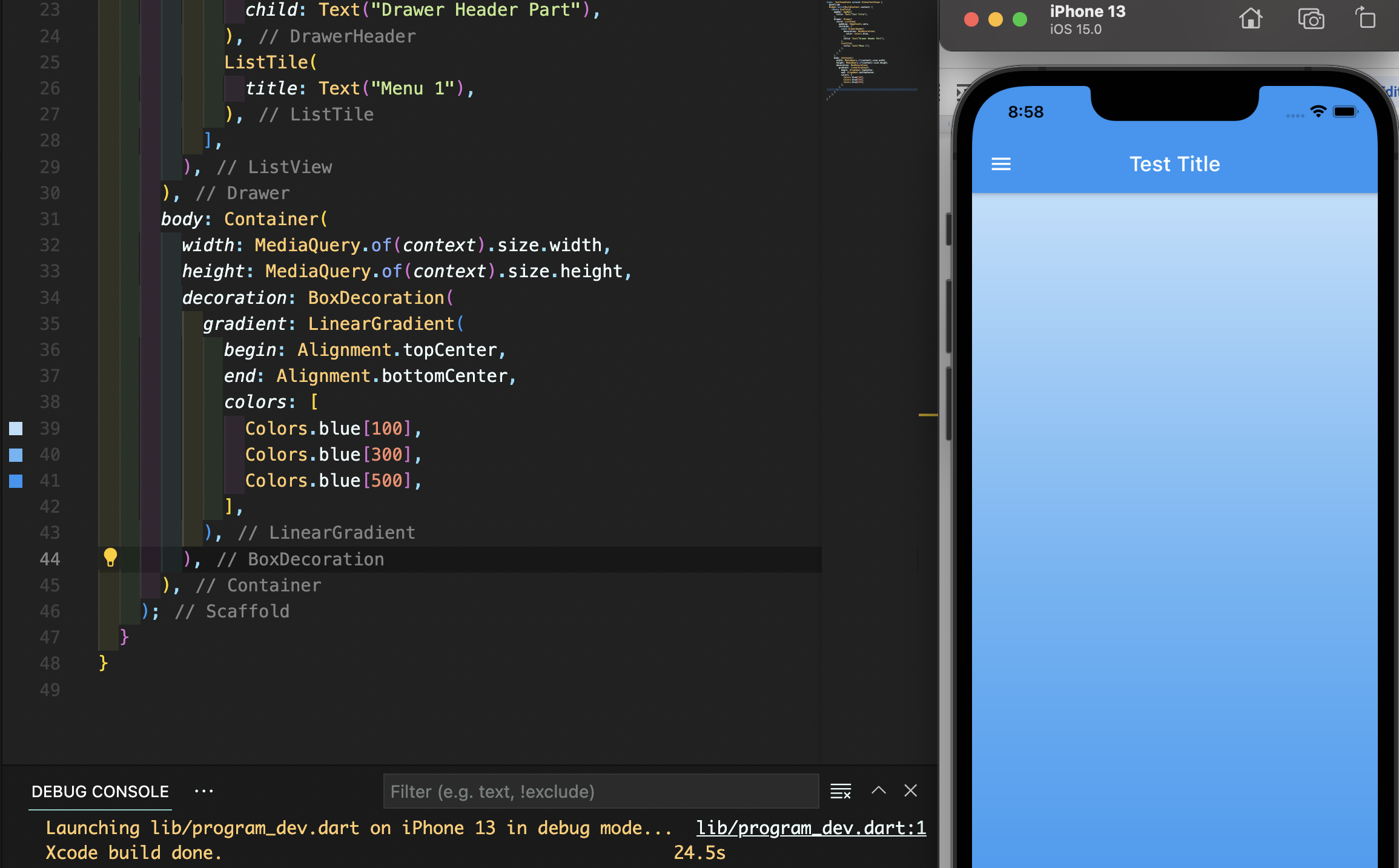Maximize the panel with the chevron-up icon

pyautogui.click(x=879, y=791)
